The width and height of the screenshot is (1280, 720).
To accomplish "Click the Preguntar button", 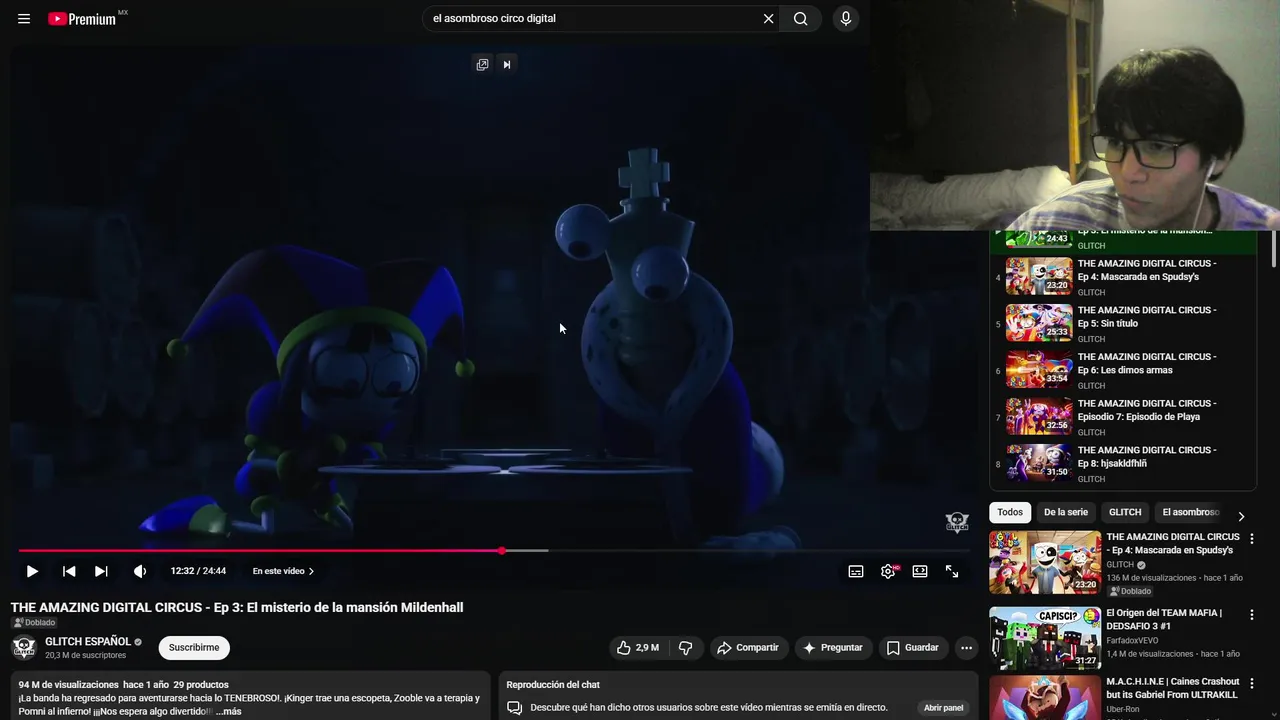I will coord(832,648).
